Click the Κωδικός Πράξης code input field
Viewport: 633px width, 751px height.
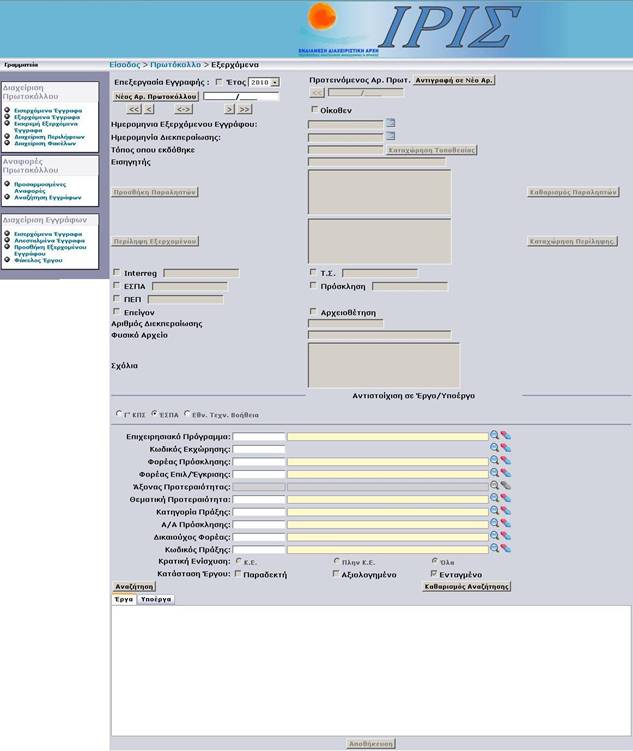click(258, 549)
